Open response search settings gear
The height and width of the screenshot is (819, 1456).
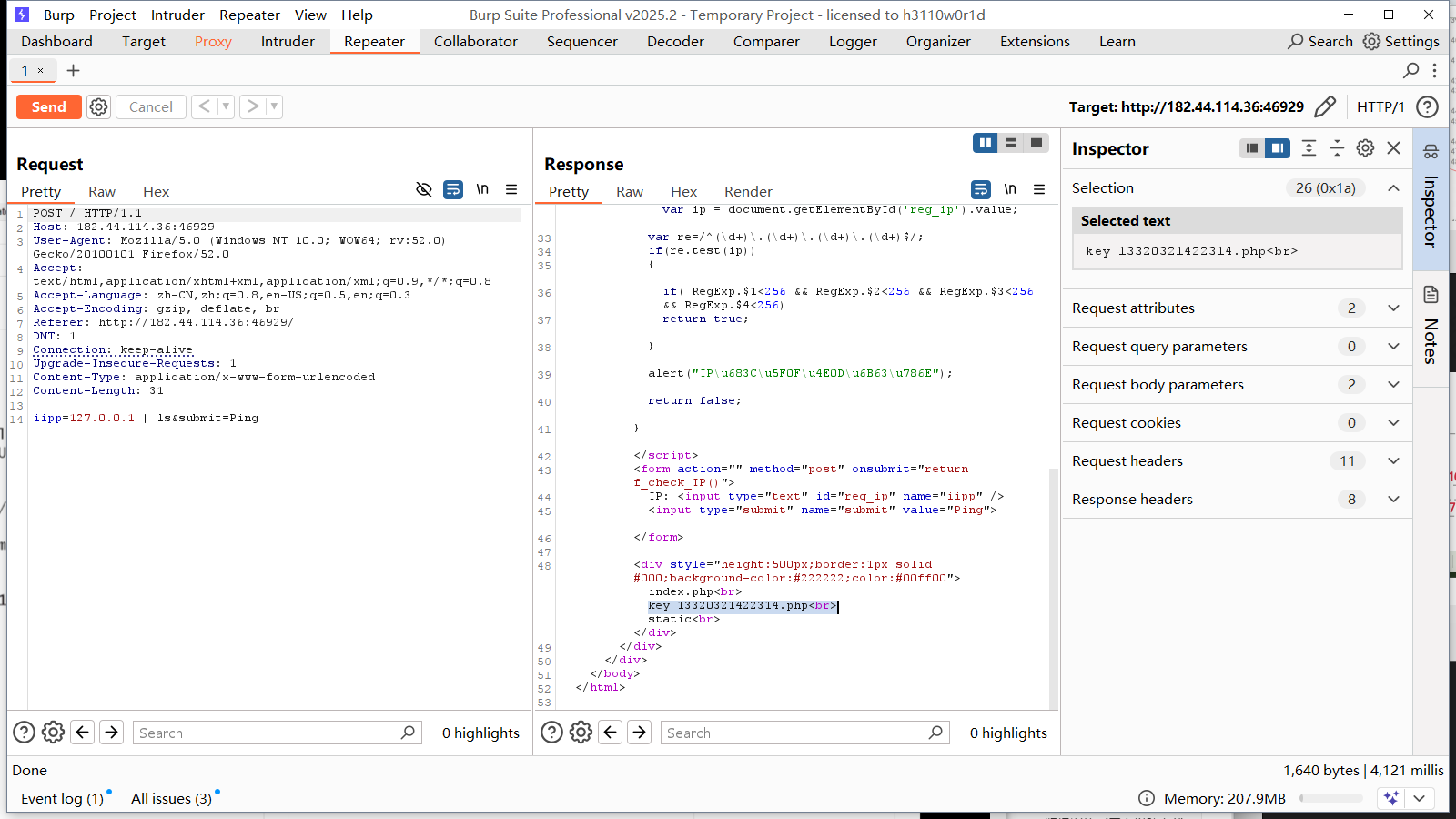[581, 732]
